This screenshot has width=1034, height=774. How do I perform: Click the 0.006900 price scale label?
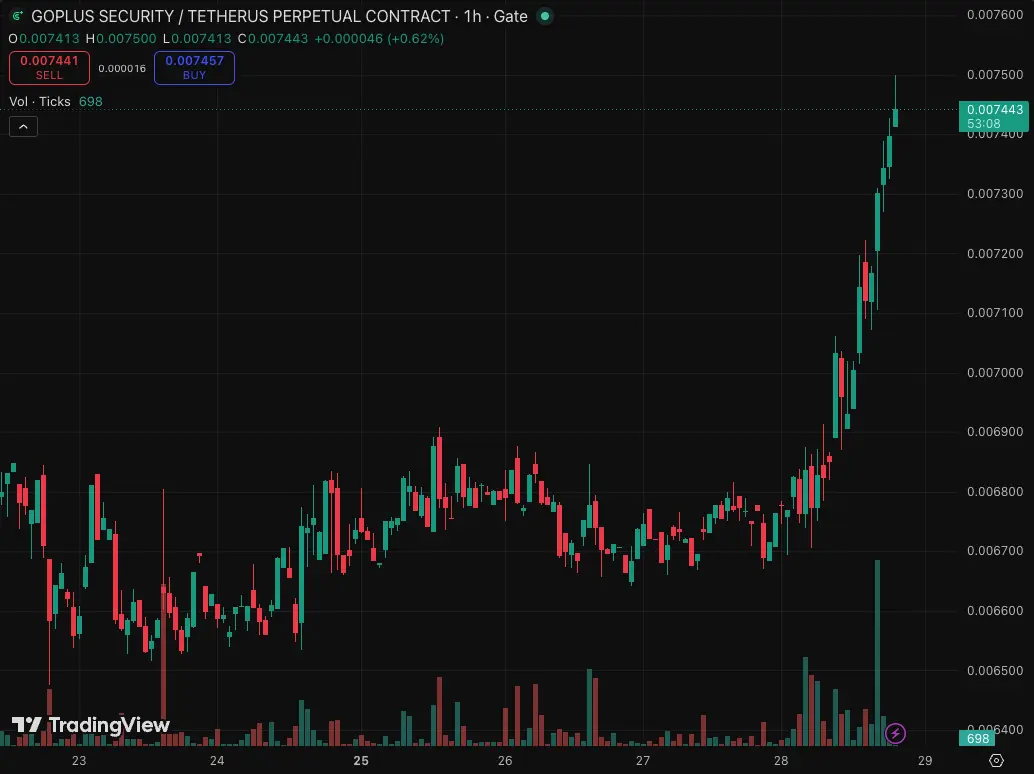[x=995, y=432]
